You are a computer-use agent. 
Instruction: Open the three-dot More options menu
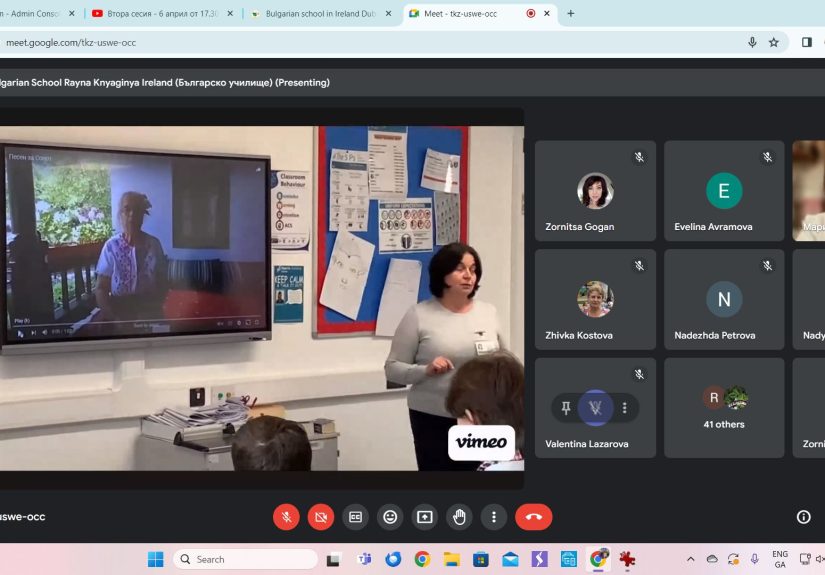coord(494,517)
